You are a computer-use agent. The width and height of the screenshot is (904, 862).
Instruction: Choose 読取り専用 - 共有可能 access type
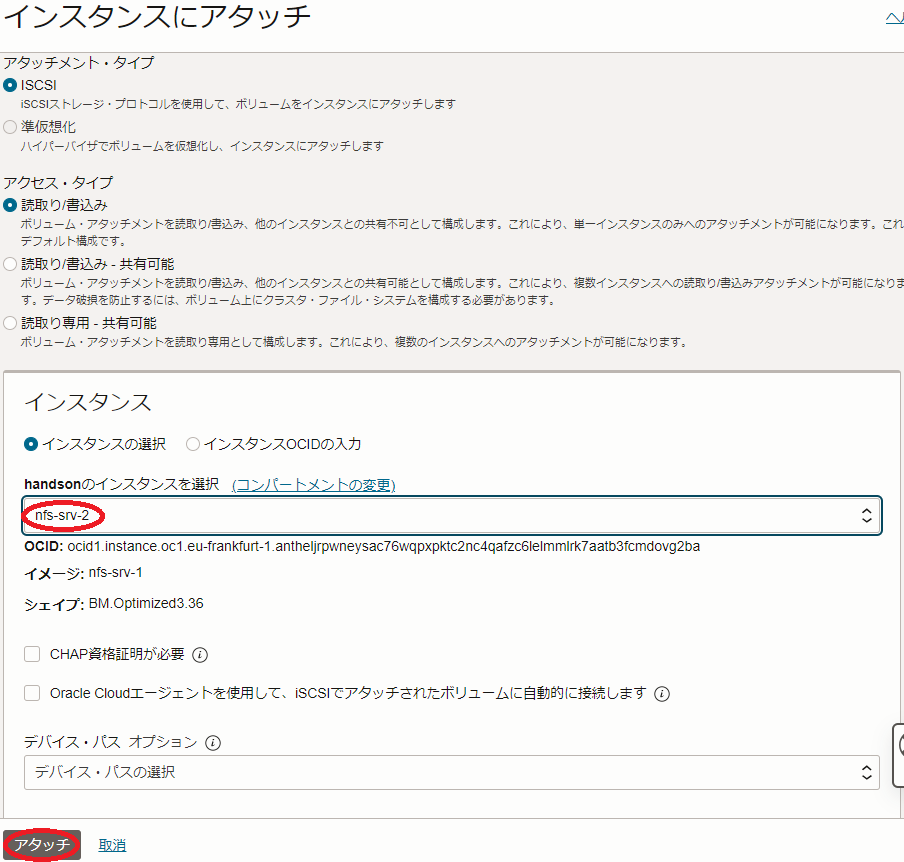click(x=11, y=323)
